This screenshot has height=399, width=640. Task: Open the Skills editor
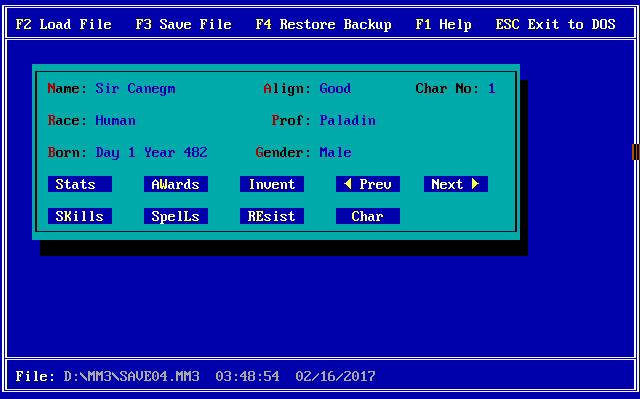point(80,216)
